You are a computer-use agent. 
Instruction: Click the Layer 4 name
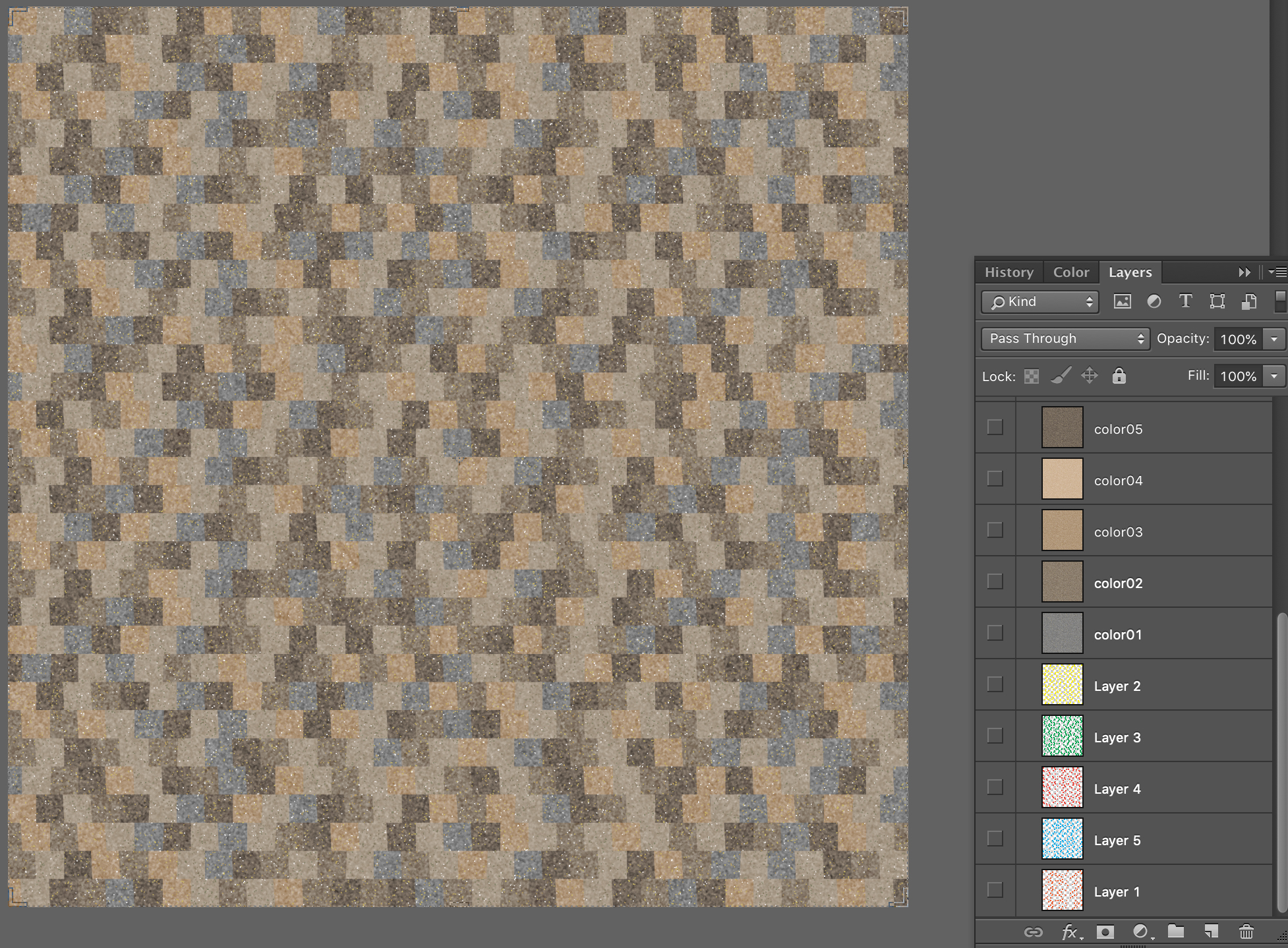pyautogui.click(x=1117, y=789)
